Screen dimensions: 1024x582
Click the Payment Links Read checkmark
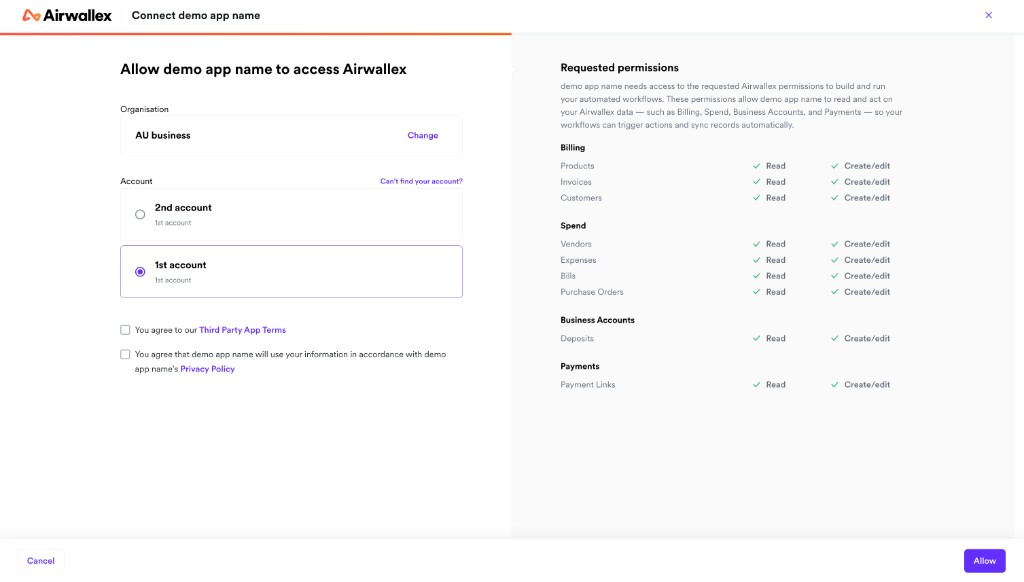point(756,385)
